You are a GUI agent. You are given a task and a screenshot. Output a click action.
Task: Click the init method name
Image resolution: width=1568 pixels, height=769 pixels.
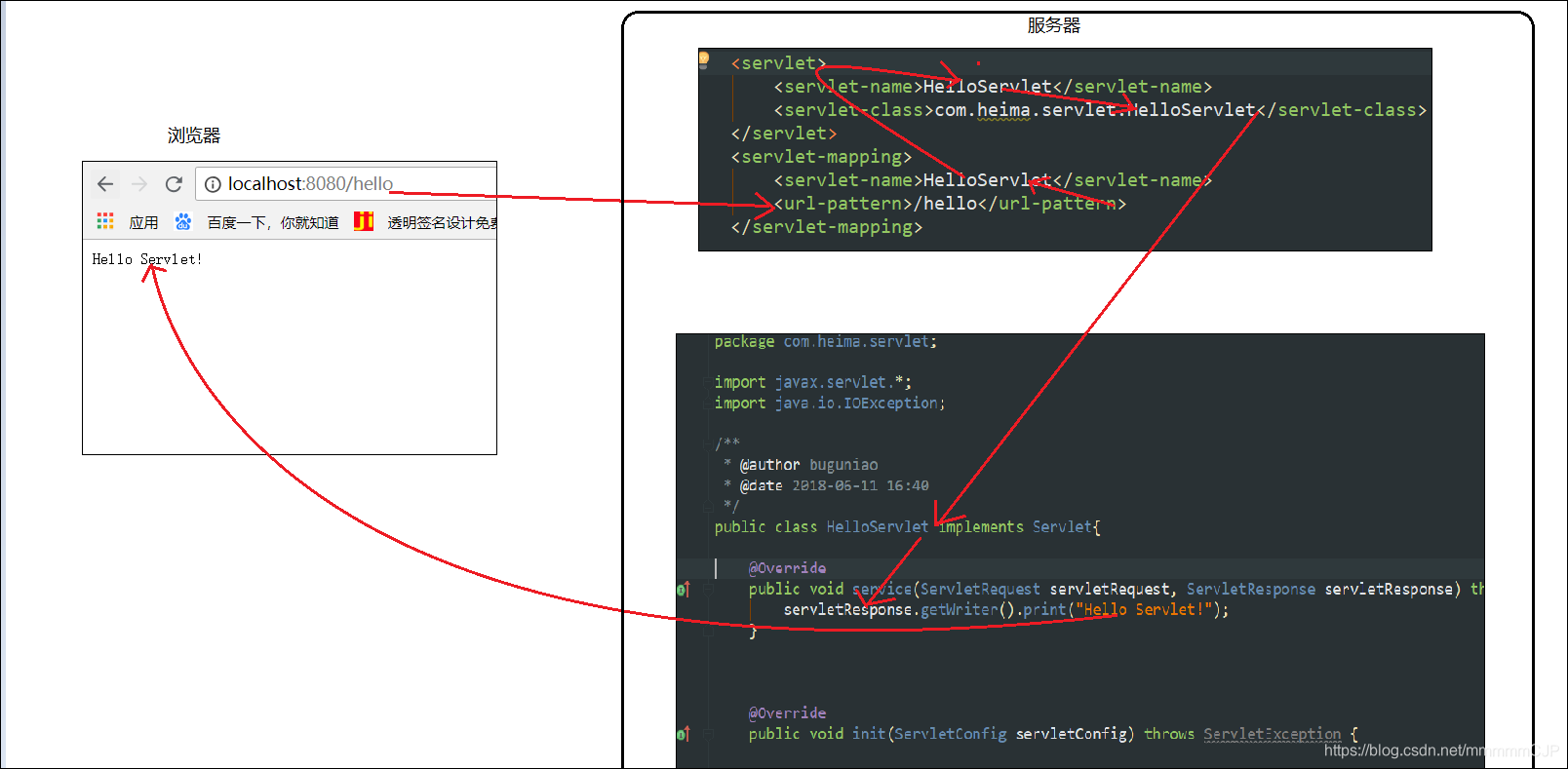click(x=869, y=734)
